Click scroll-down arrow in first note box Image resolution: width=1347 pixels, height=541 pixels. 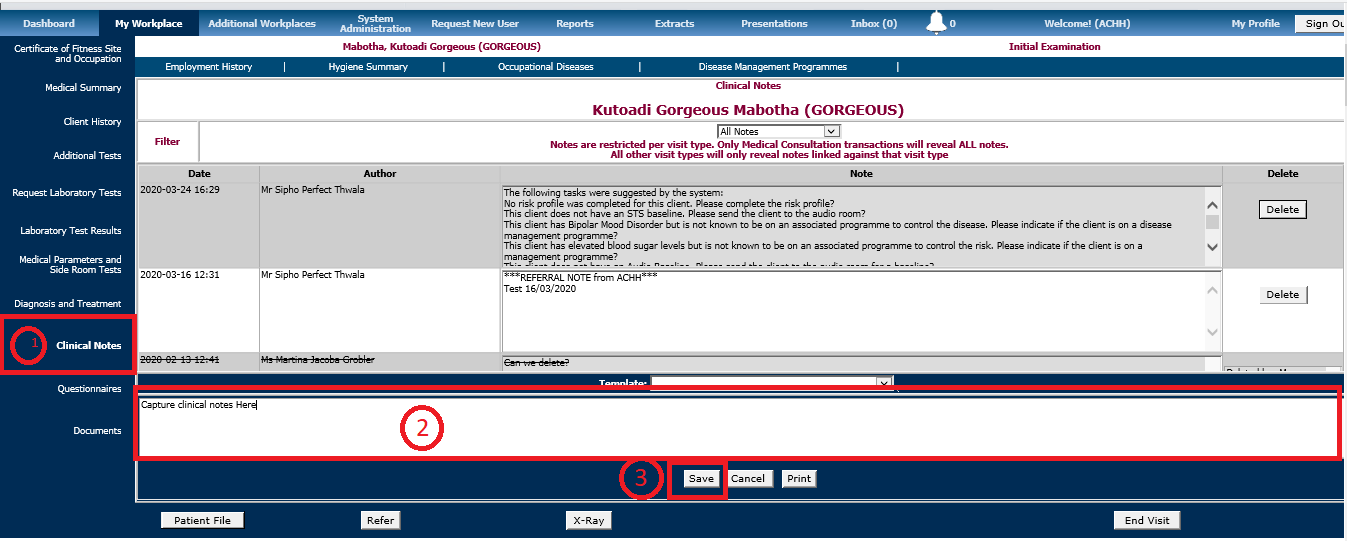1212,247
